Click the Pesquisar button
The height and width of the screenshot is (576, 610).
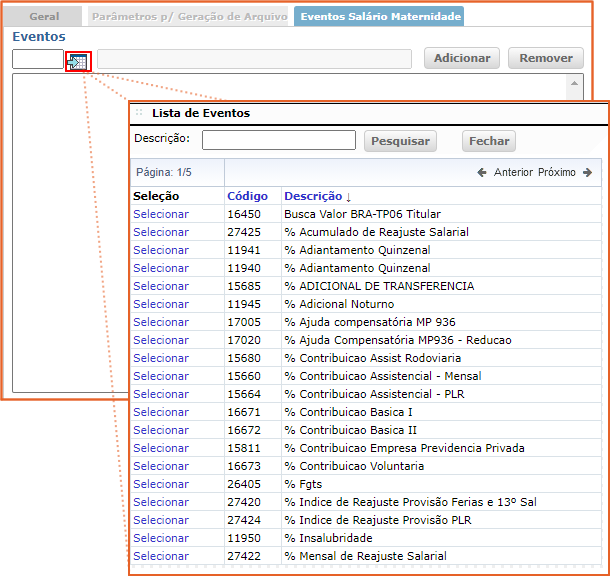click(400, 141)
